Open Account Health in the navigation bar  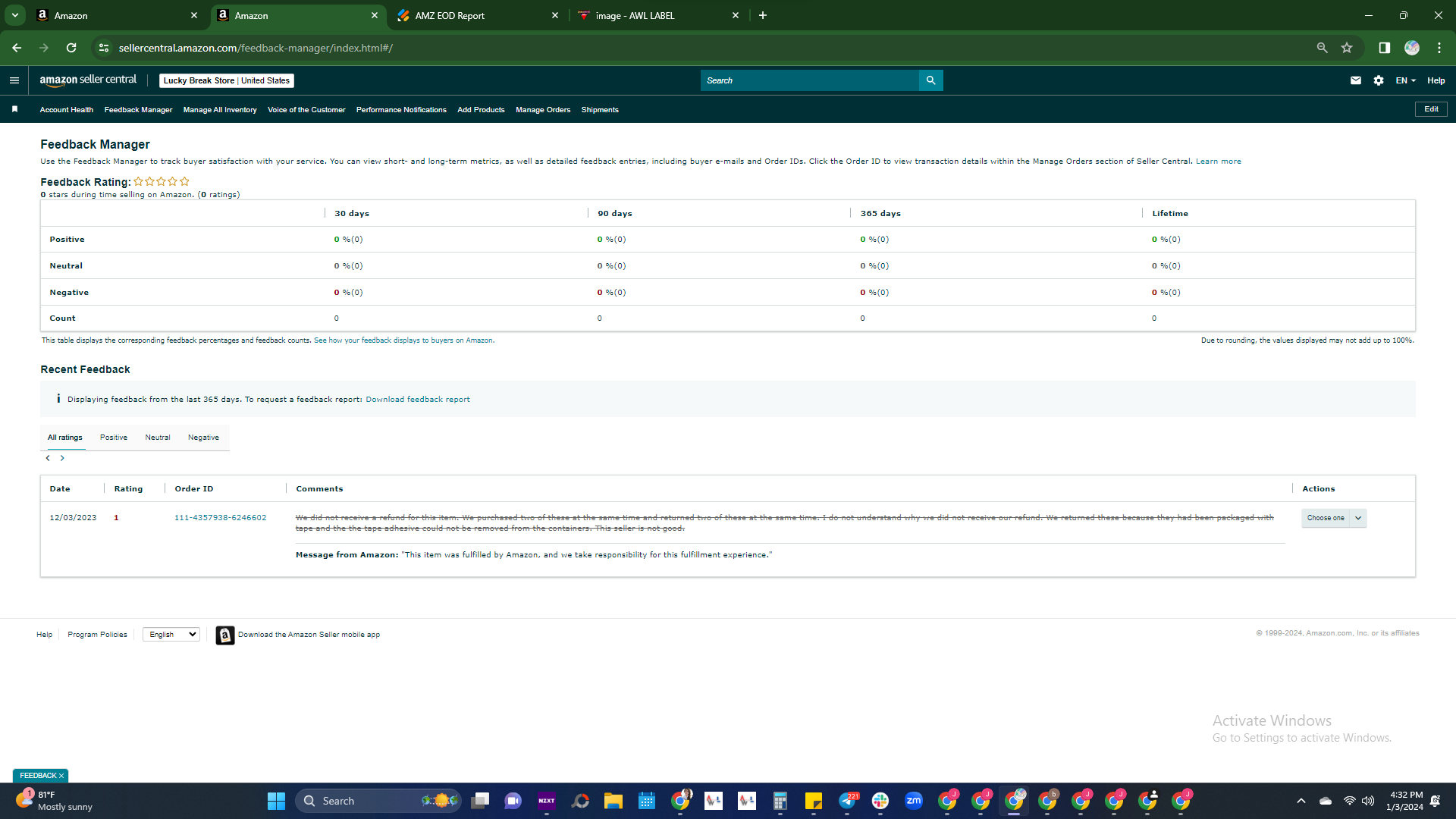point(67,110)
